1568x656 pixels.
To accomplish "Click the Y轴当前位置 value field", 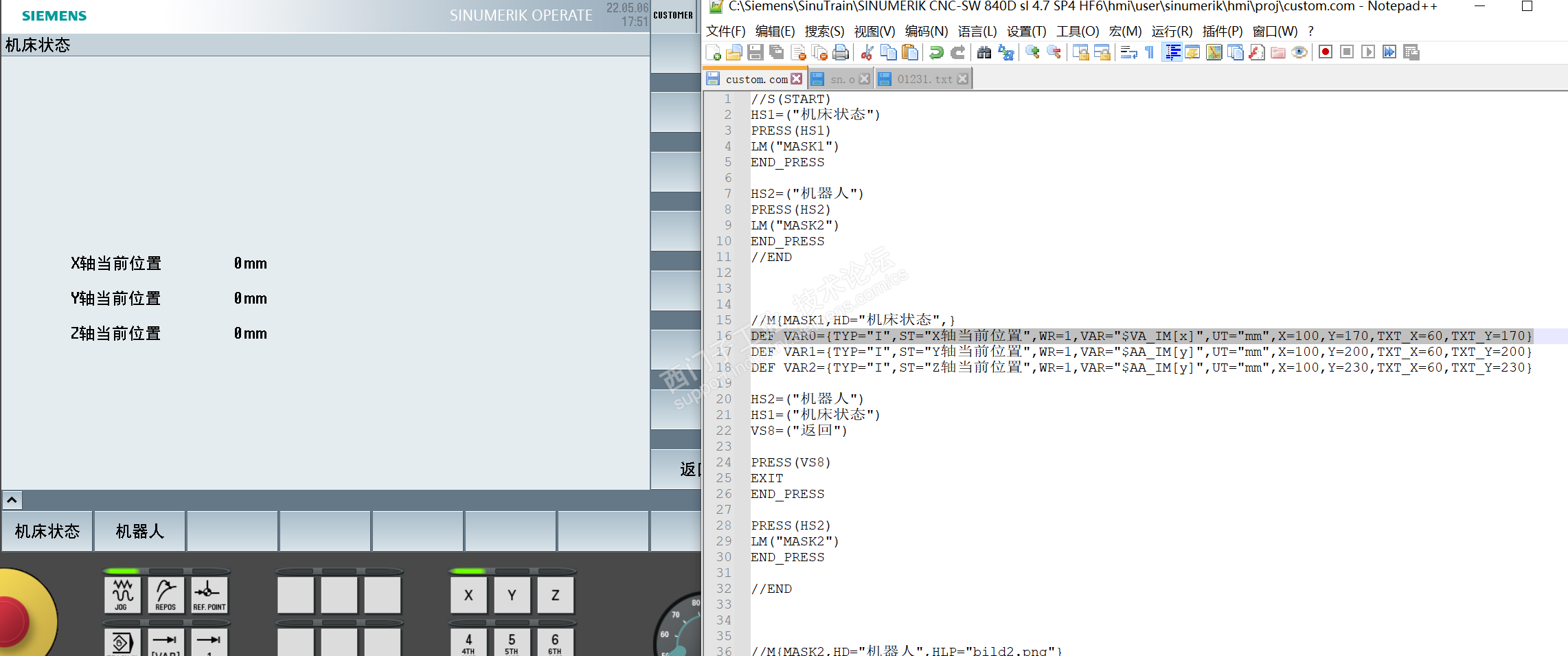I will tap(250, 299).
